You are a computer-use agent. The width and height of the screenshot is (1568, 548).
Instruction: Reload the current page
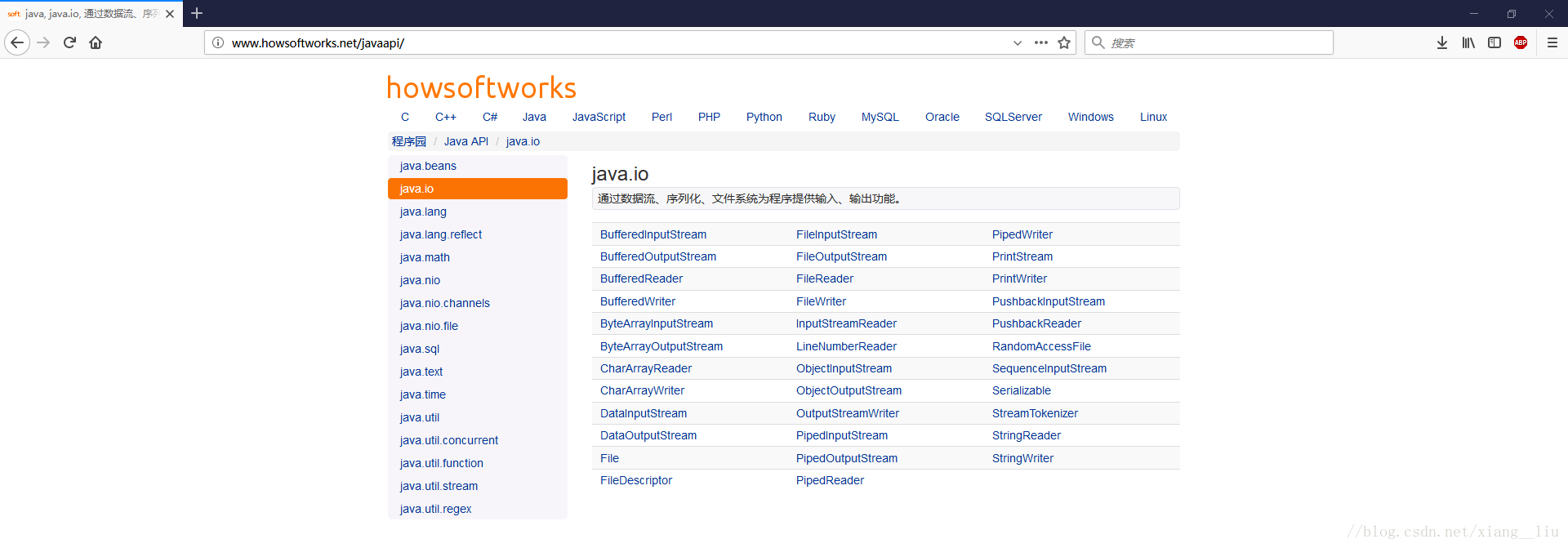pos(69,42)
